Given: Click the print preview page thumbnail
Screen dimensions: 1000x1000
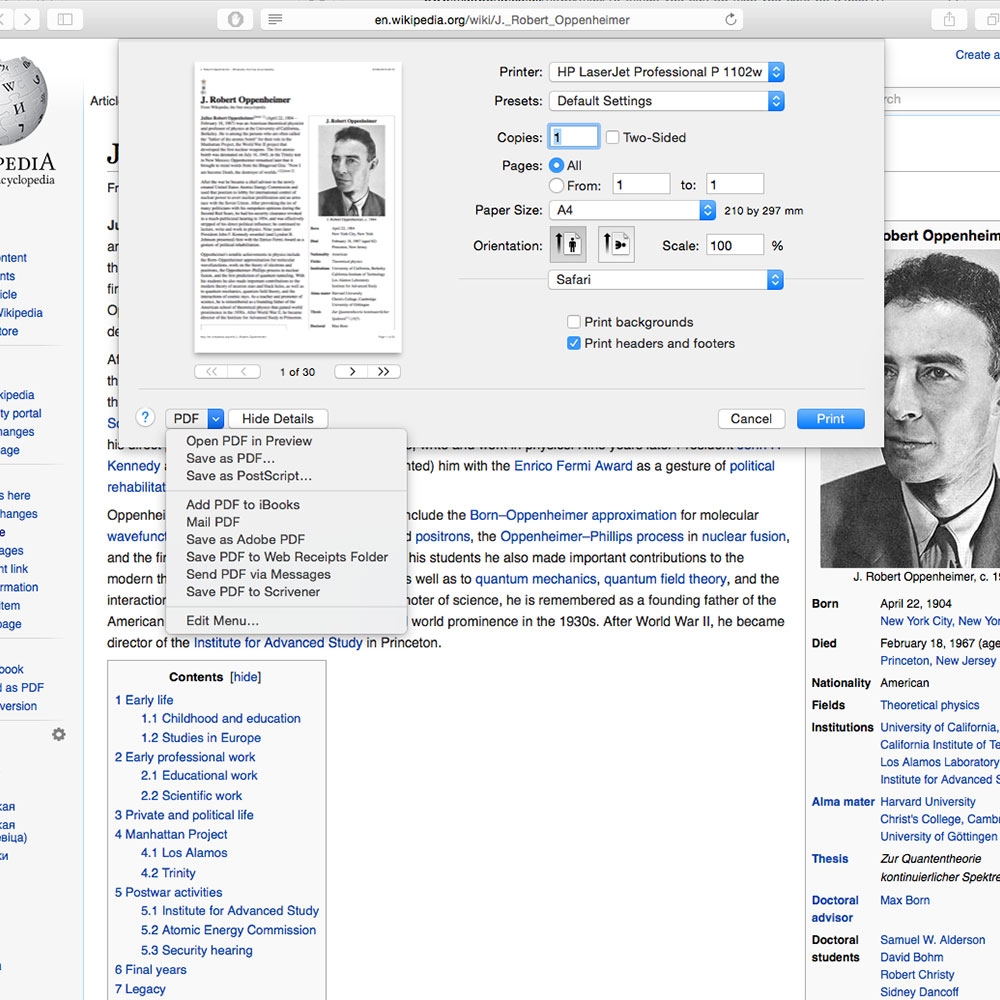Looking at the screenshot, I should [x=298, y=207].
